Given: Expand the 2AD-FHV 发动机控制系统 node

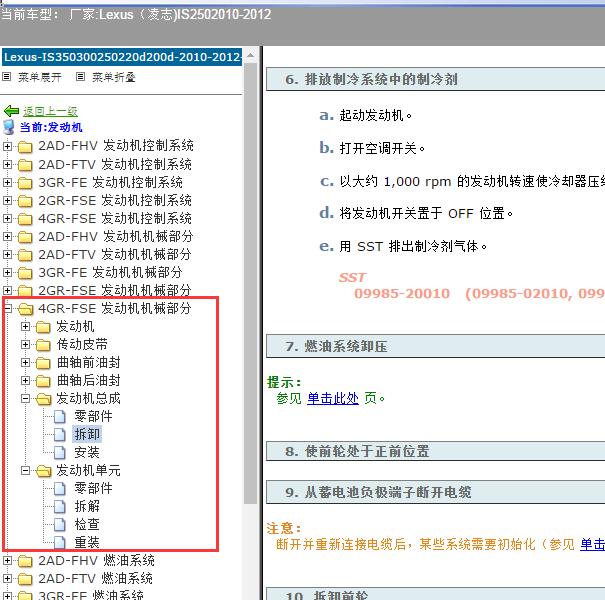Looking at the screenshot, I should point(7,146).
